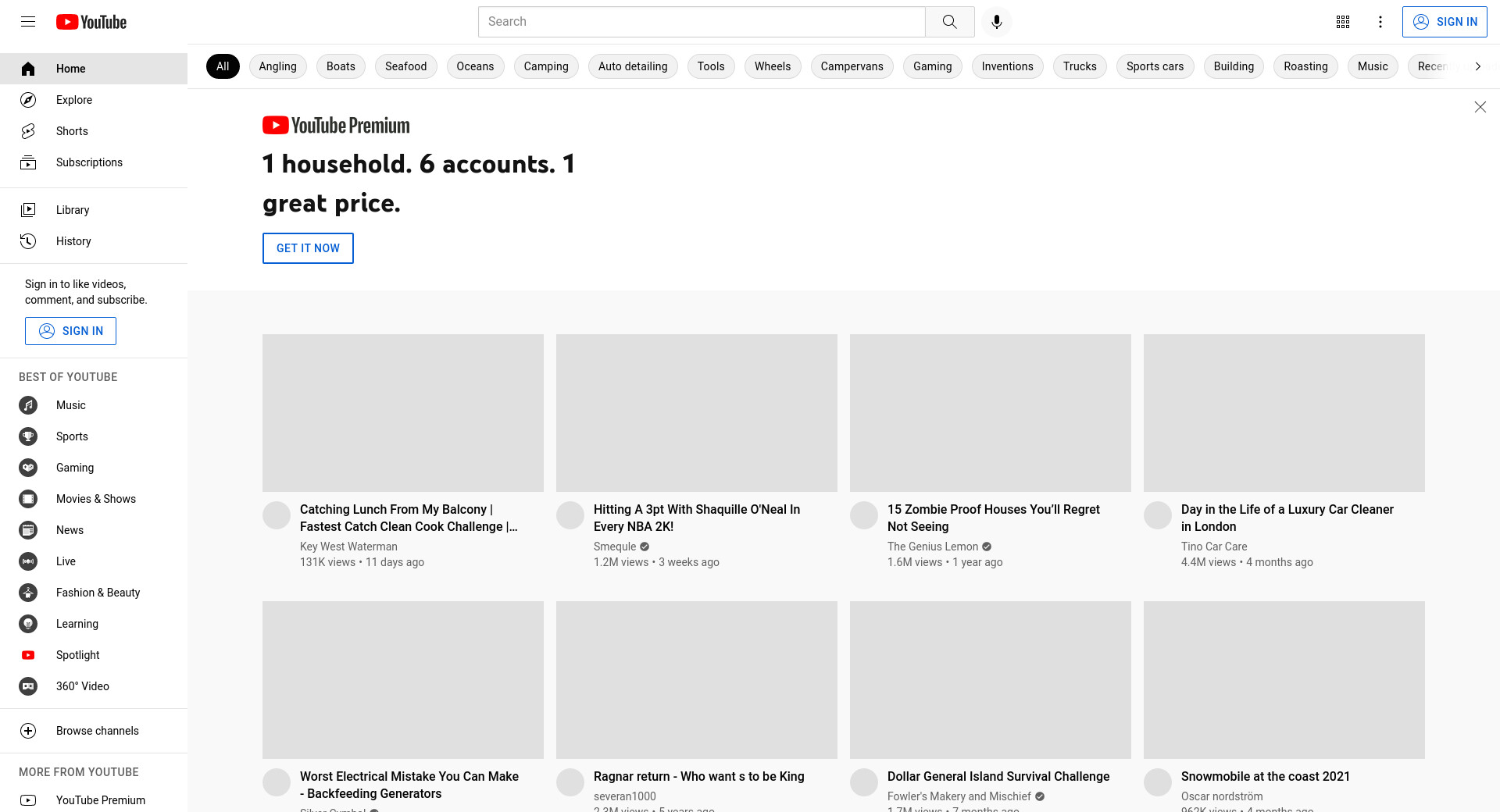Click the search magnifier button

pyautogui.click(x=949, y=22)
